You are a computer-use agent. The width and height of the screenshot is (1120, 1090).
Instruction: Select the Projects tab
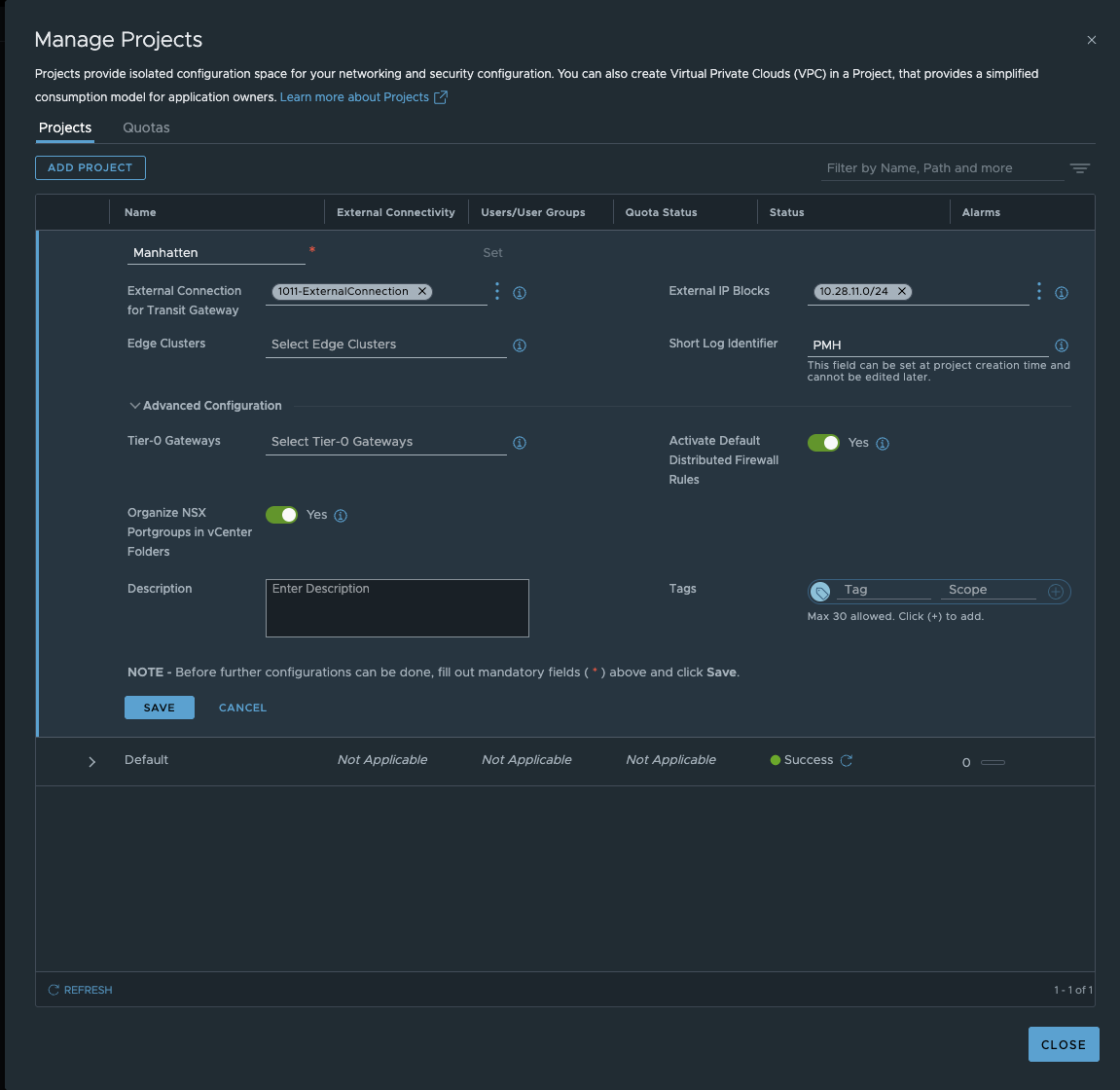click(x=64, y=127)
